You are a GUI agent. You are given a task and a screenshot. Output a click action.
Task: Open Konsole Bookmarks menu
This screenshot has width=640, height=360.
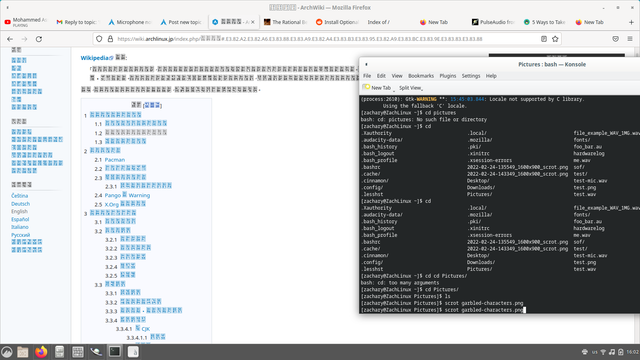coord(421,76)
